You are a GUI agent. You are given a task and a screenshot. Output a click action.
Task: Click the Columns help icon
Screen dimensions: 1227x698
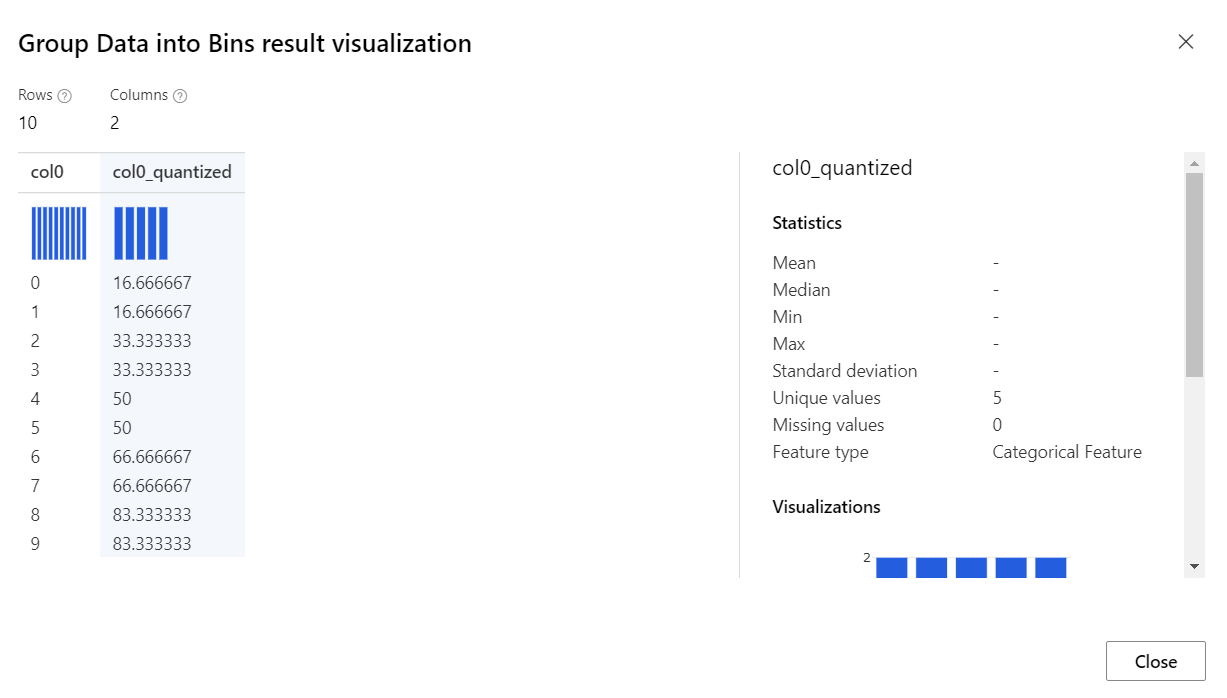[x=181, y=95]
